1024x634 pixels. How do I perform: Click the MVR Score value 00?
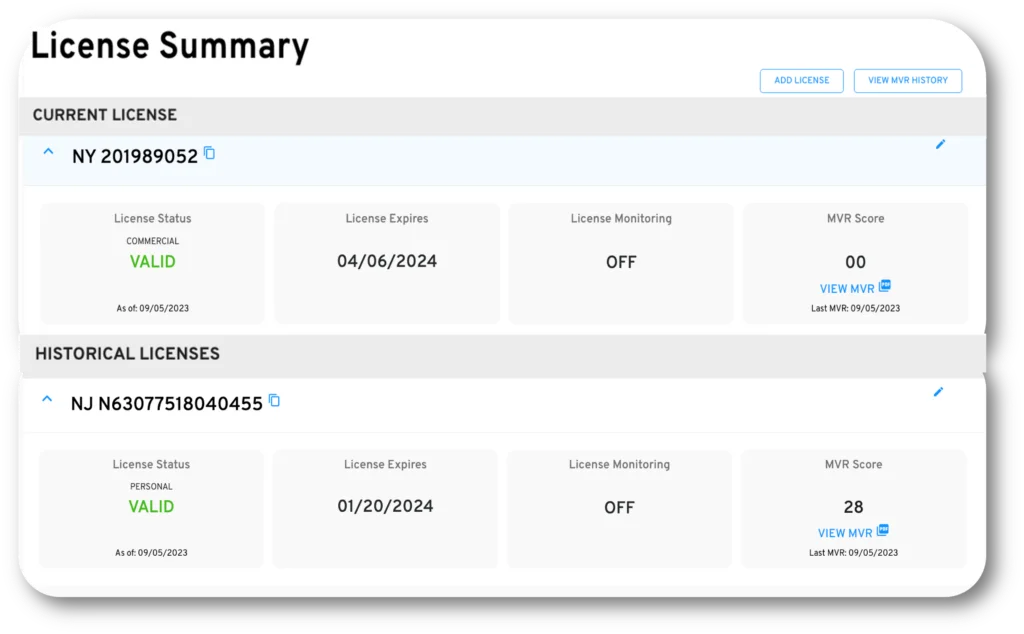[856, 262]
